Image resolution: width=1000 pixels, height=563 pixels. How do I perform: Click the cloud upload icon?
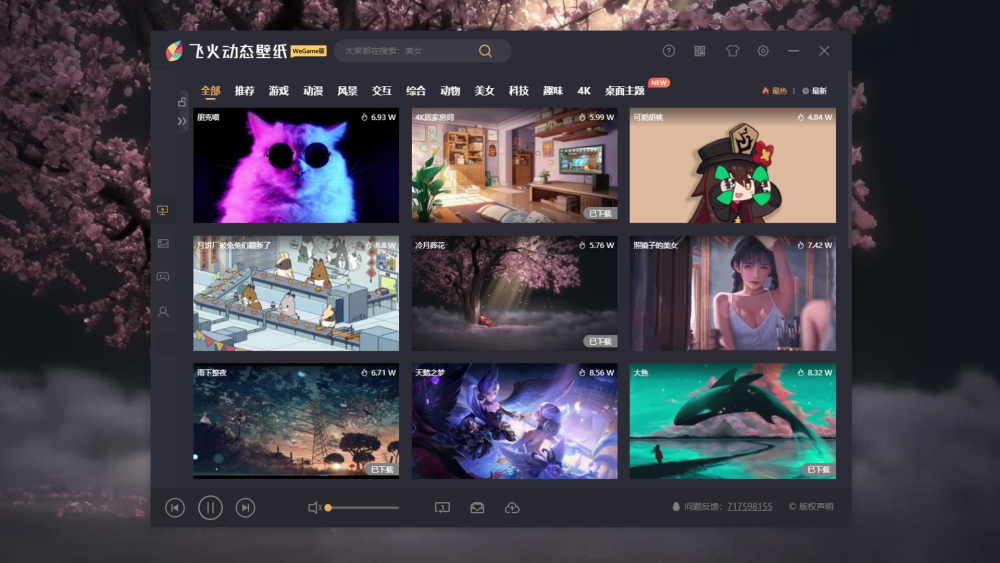tap(512, 508)
